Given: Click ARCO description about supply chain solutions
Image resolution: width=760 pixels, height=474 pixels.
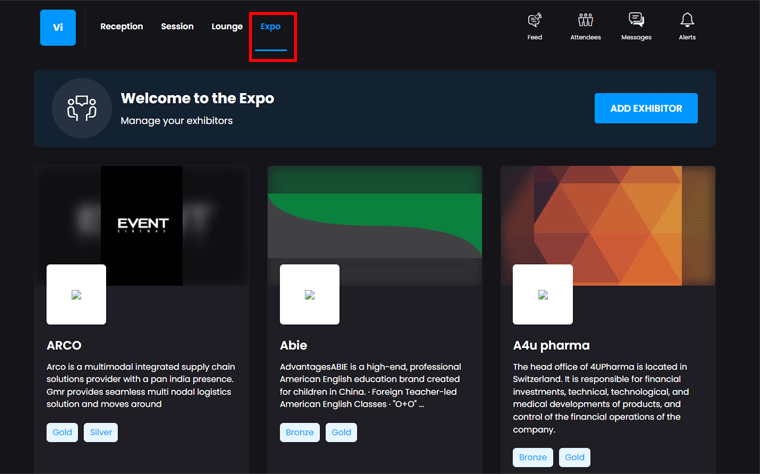Looking at the screenshot, I should (141, 385).
